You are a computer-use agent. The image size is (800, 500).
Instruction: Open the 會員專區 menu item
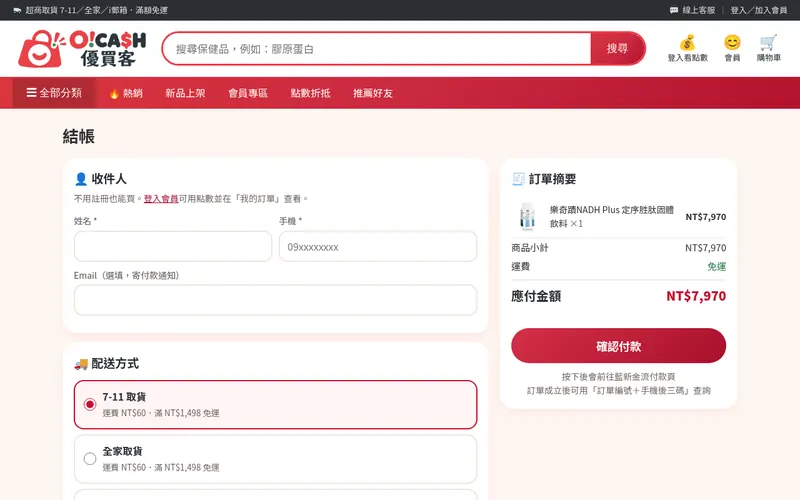248,93
